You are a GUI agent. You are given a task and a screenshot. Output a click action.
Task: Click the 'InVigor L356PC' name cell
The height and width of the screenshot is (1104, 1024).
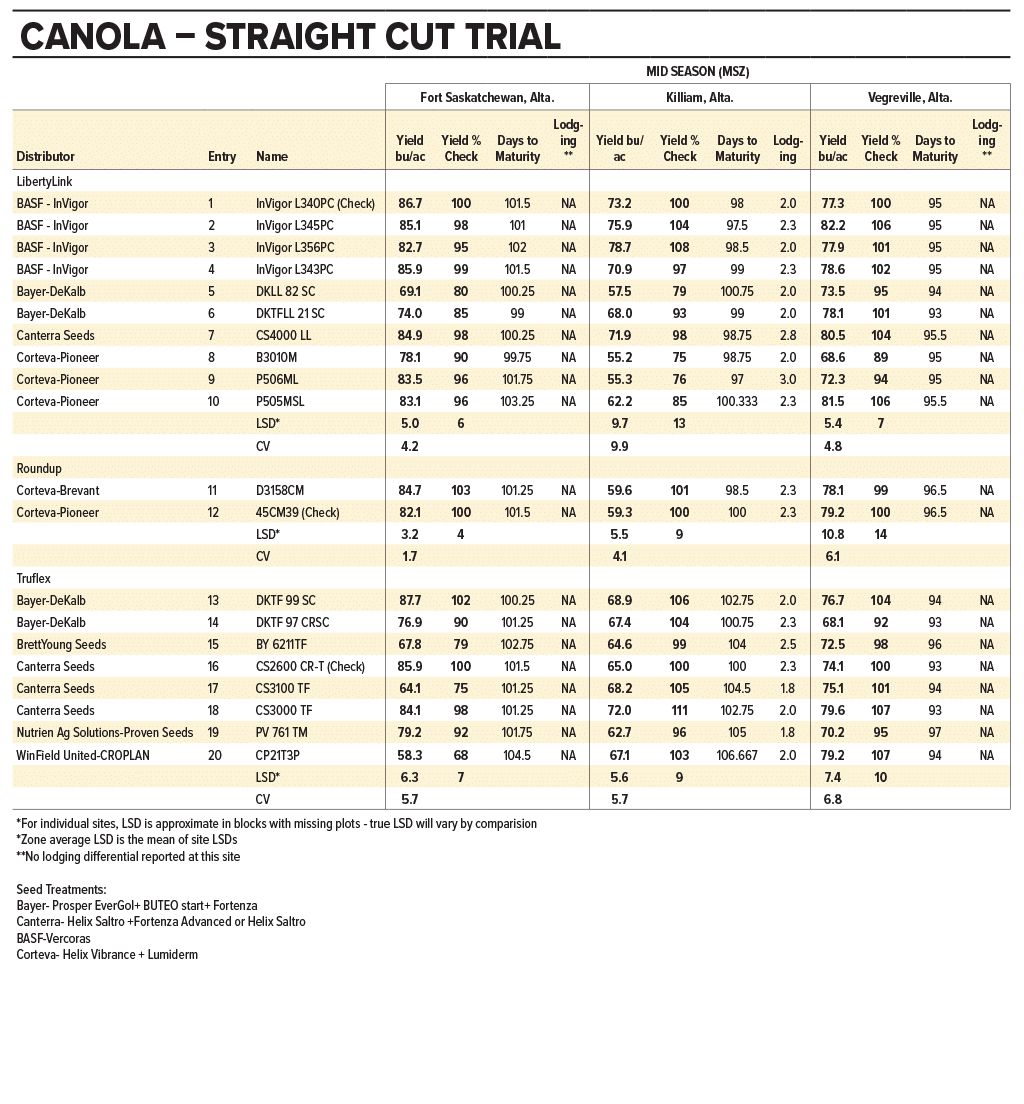coord(295,247)
